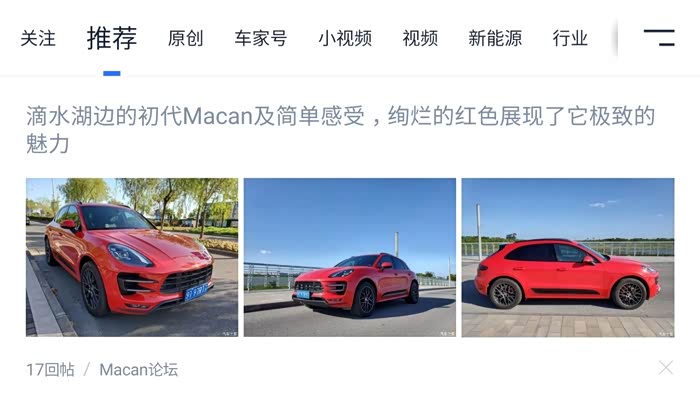Viewport: 700px width, 408px height.
Task: Go to the 行业 tab
Action: [570, 38]
